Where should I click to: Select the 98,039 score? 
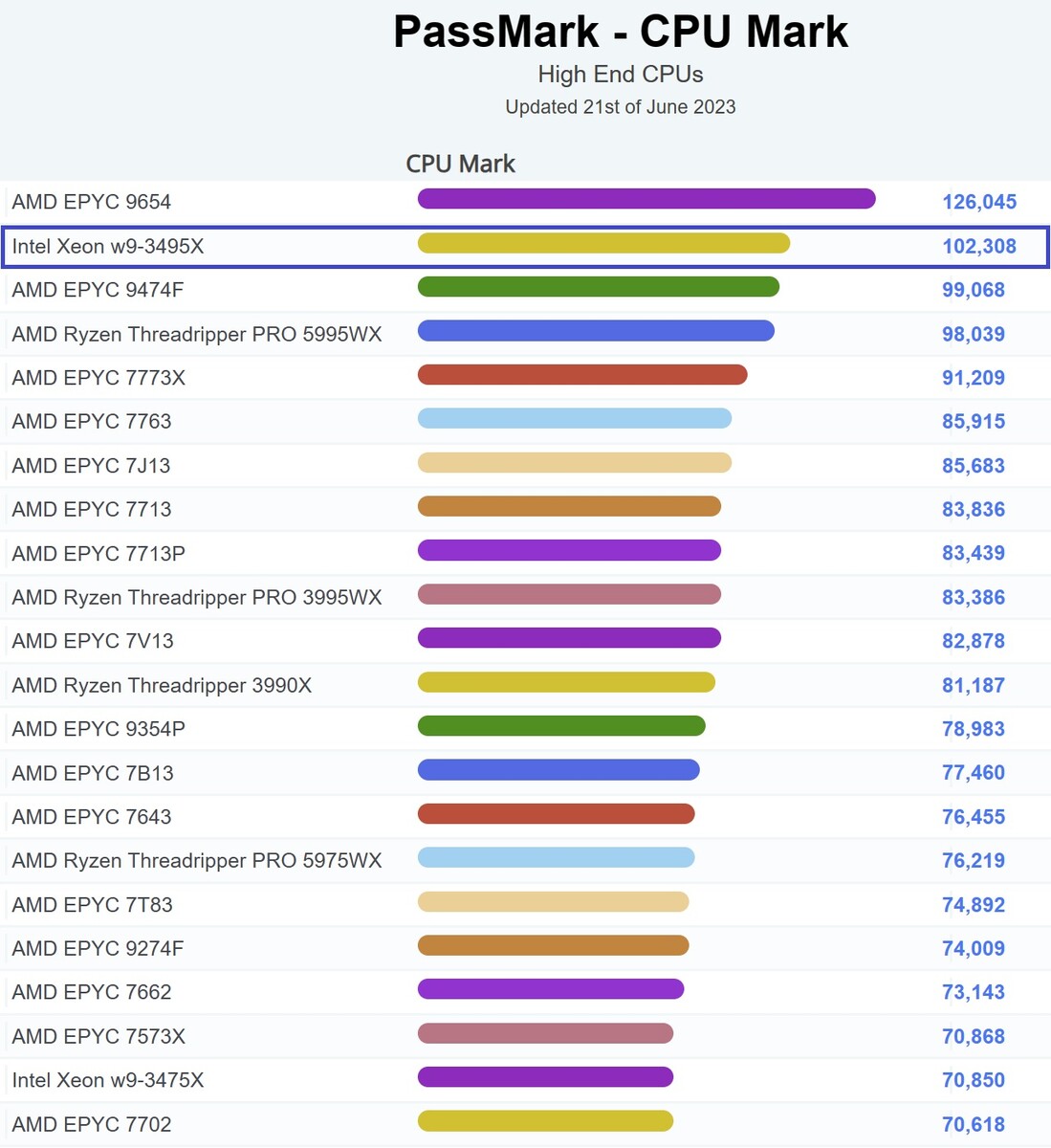tap(974, 334)
